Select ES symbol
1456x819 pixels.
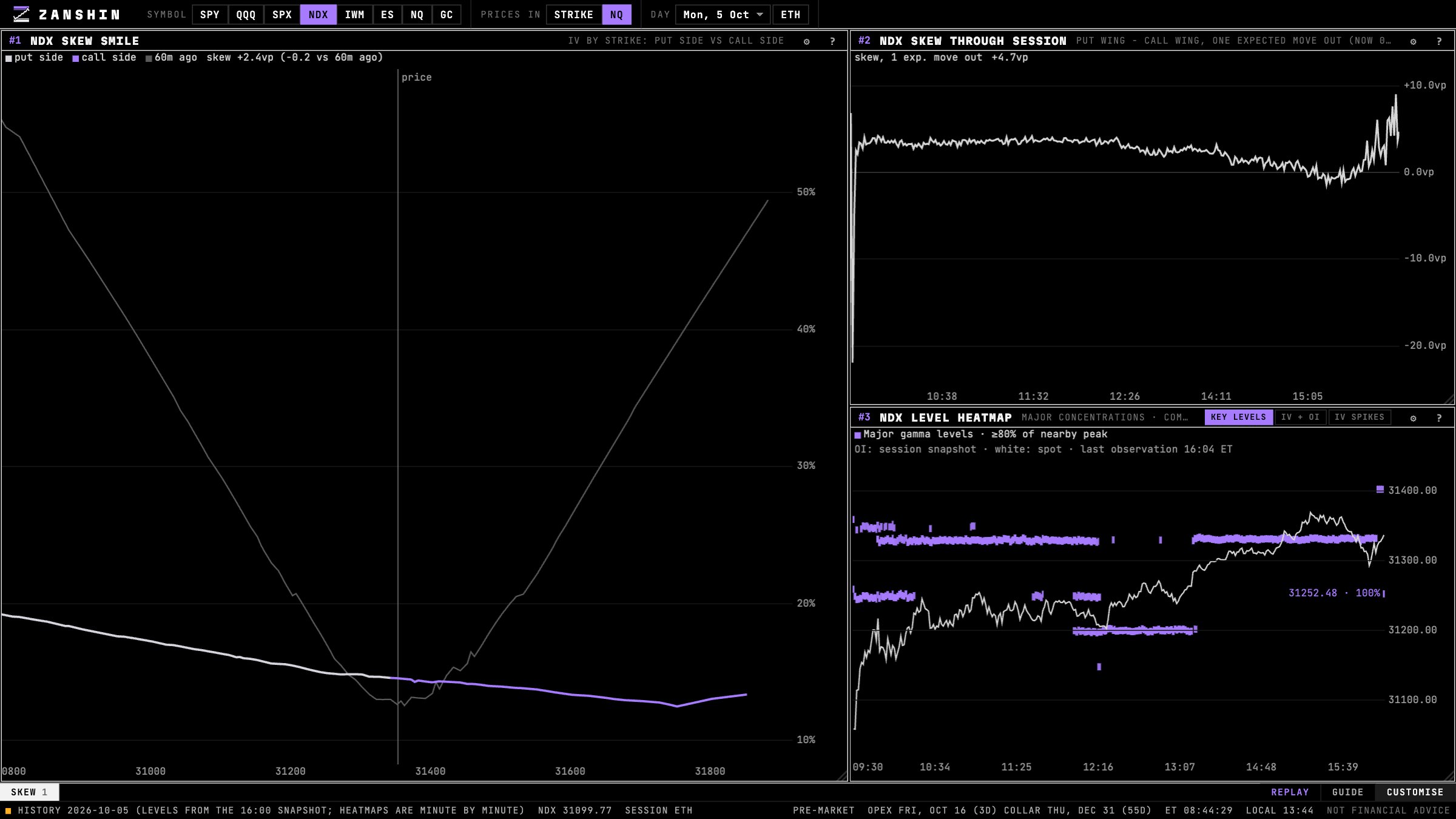388,15
